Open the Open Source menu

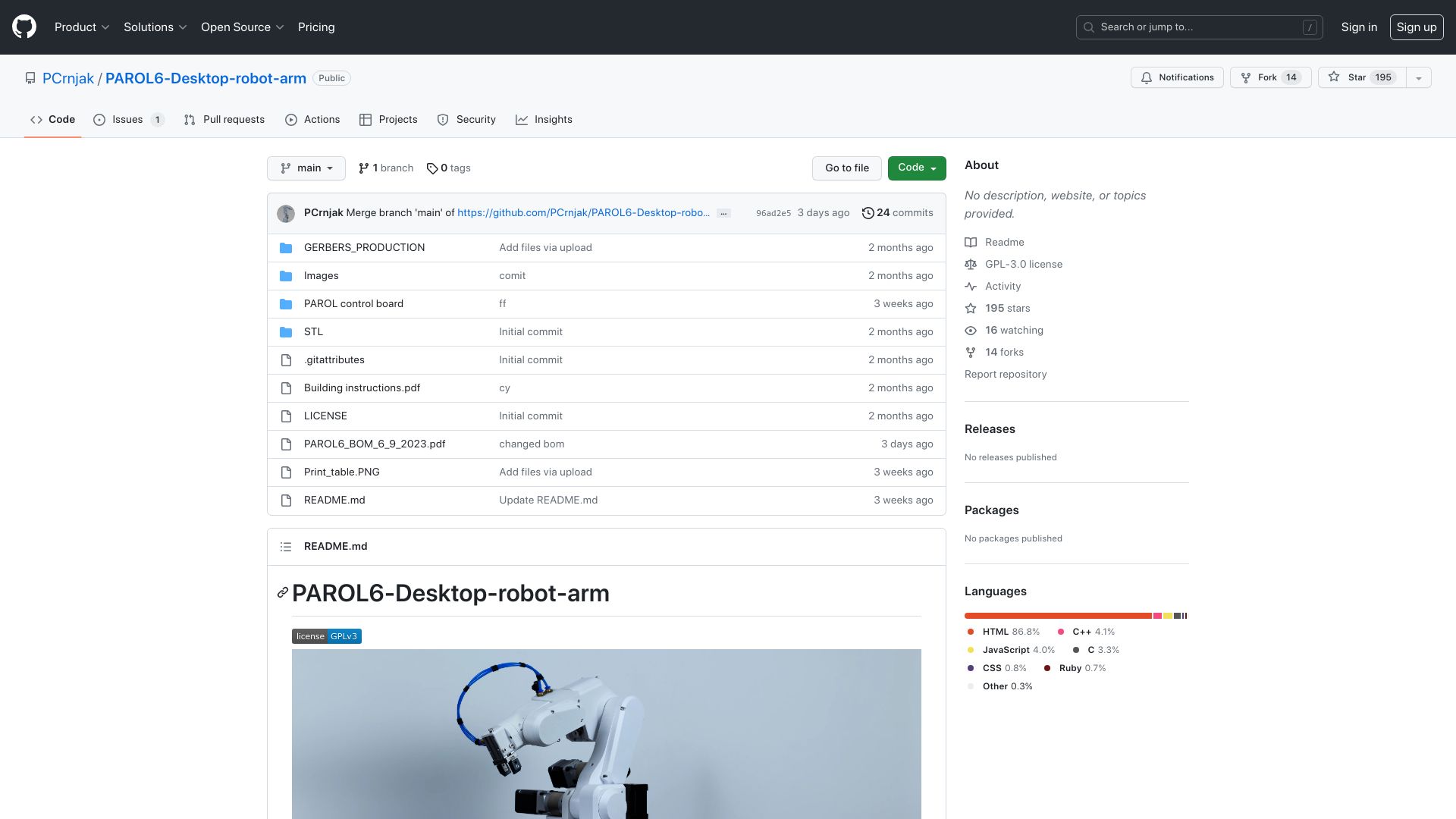(x=243, y=27)
